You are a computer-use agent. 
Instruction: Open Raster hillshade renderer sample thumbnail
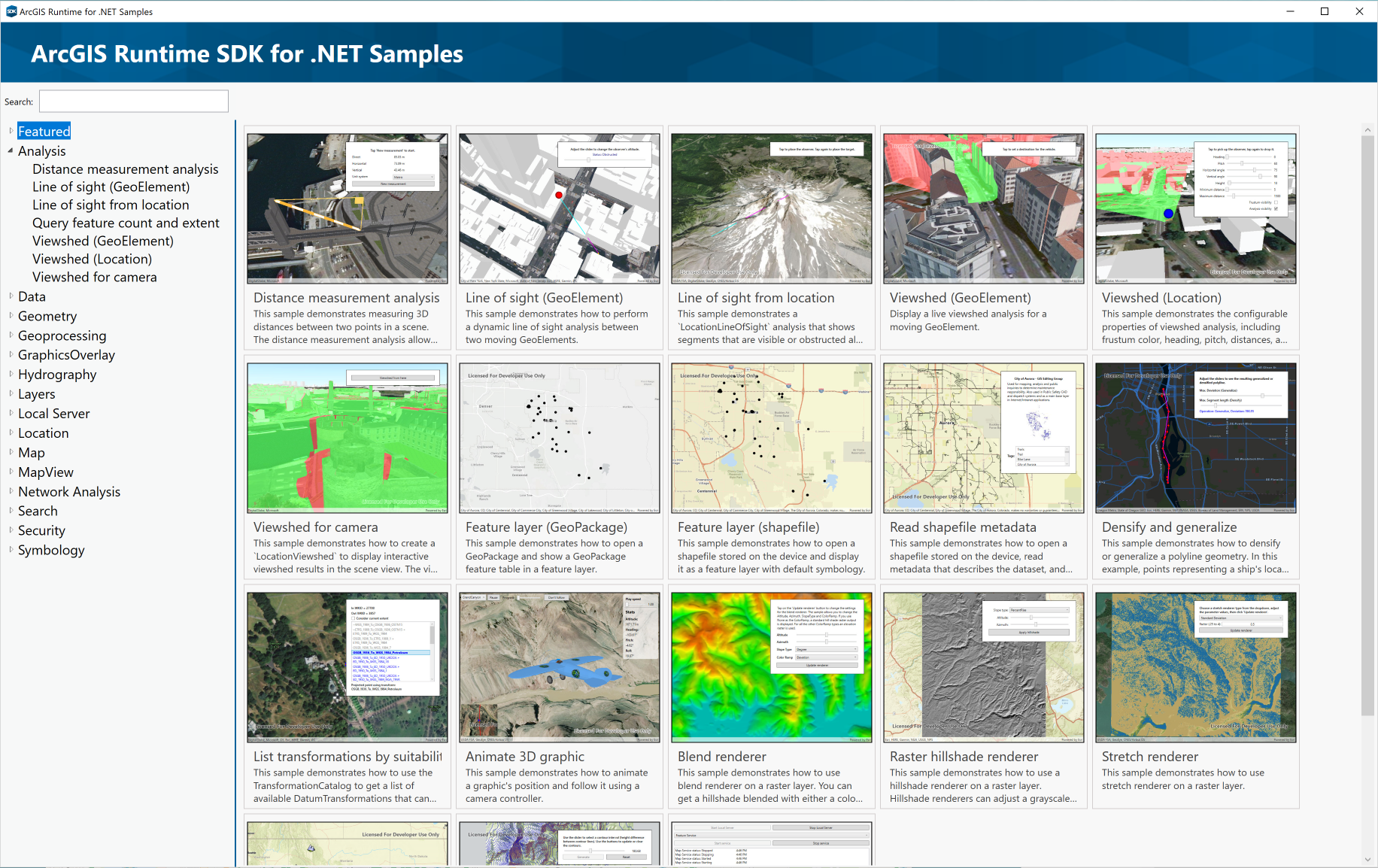tap(984, 667)
